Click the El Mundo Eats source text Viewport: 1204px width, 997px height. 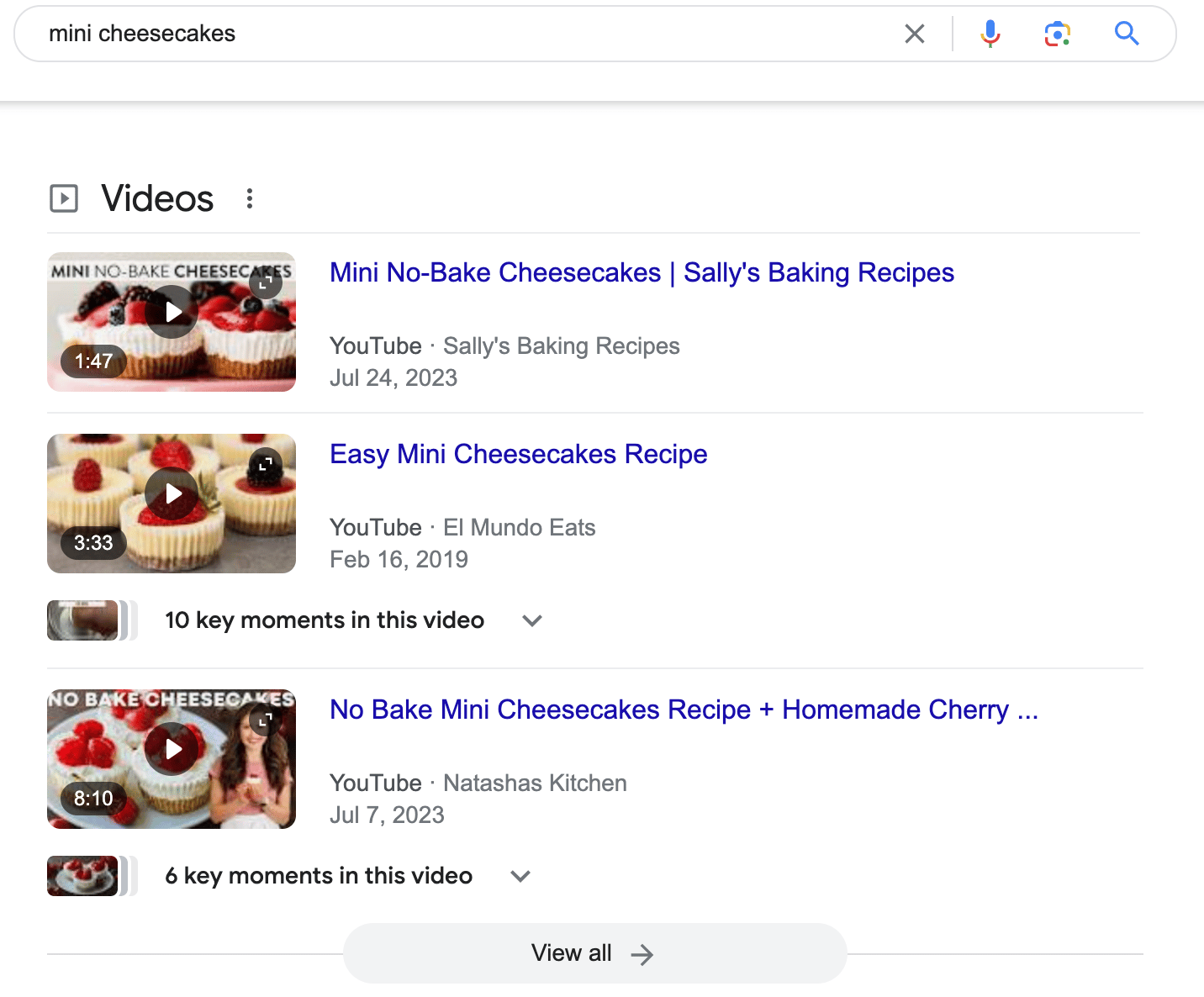pos(520,528)
